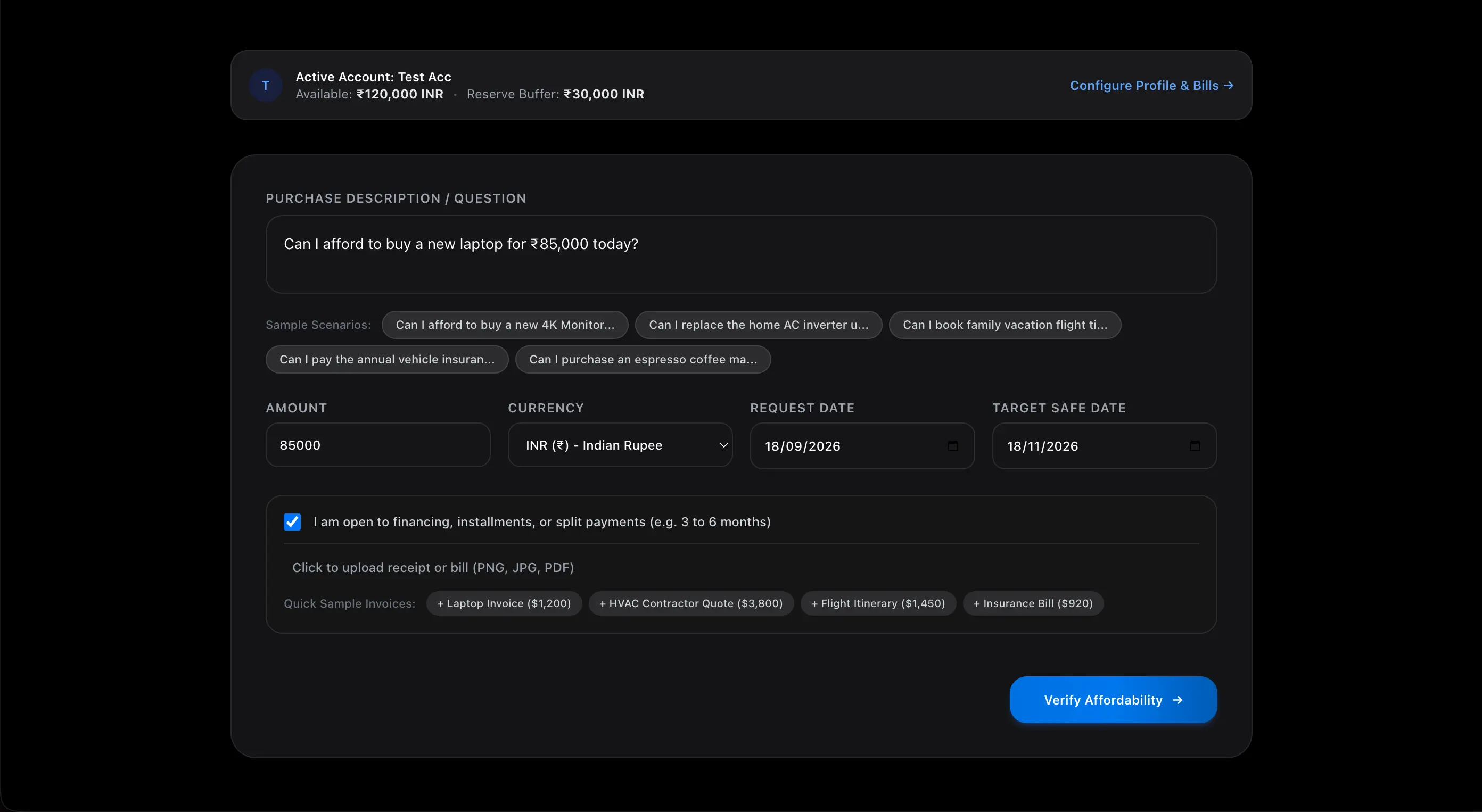Image resolution: width=1482 pixels, height=812 pixels.
Task: Click the Reserve Buffer ₹30,000 INR value
Action: pos(604,94)
